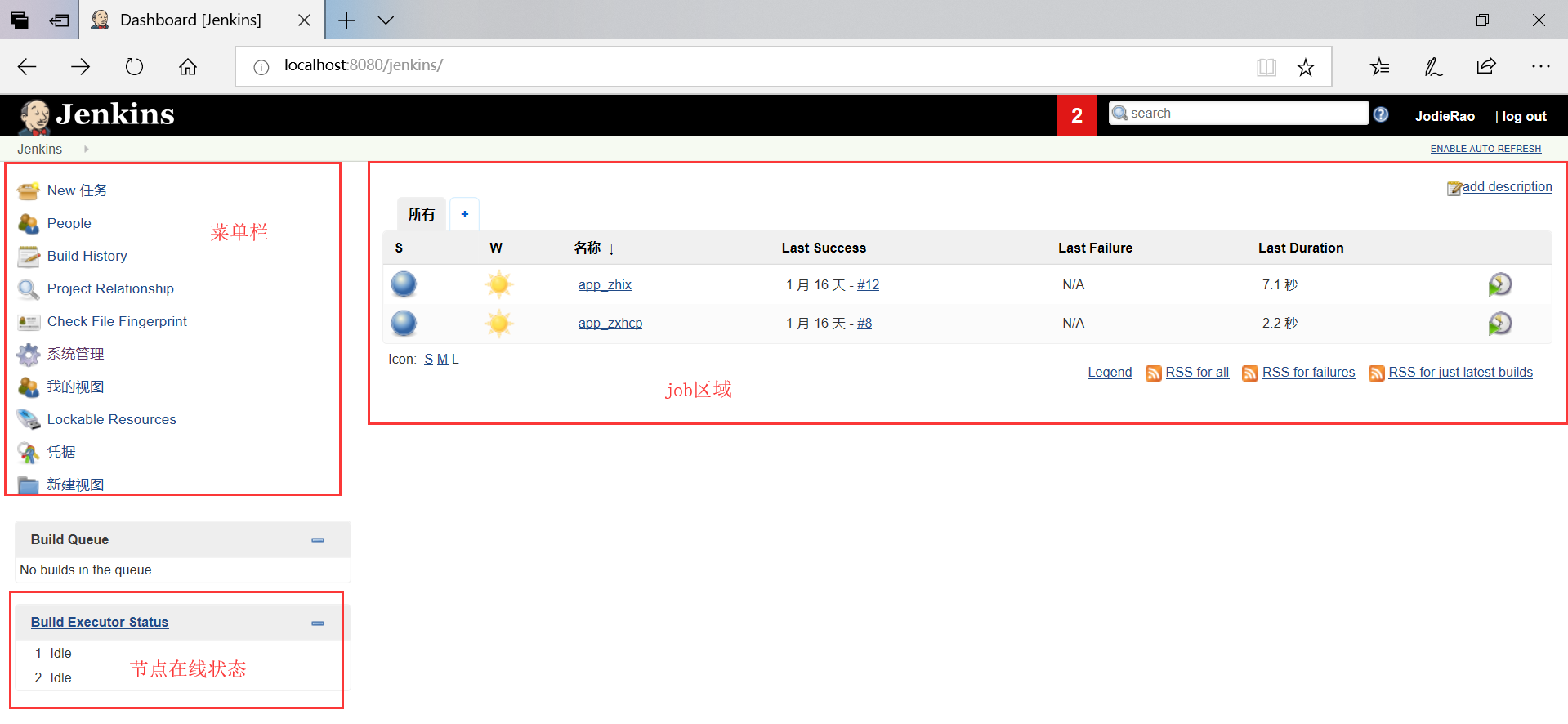Screen dimensions: 1568x724
Task: Open the Jenkins breadcrumb arrow menu
Action: tap(86, 149)
